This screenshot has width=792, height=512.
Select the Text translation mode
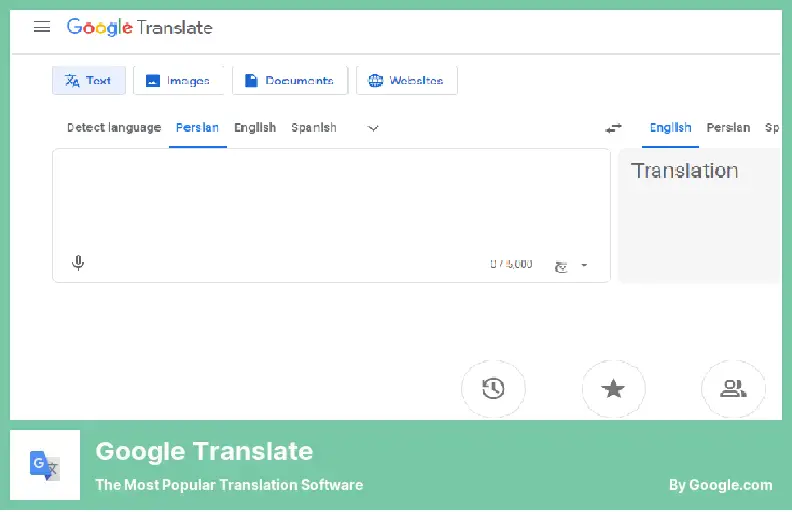(89, 80)
